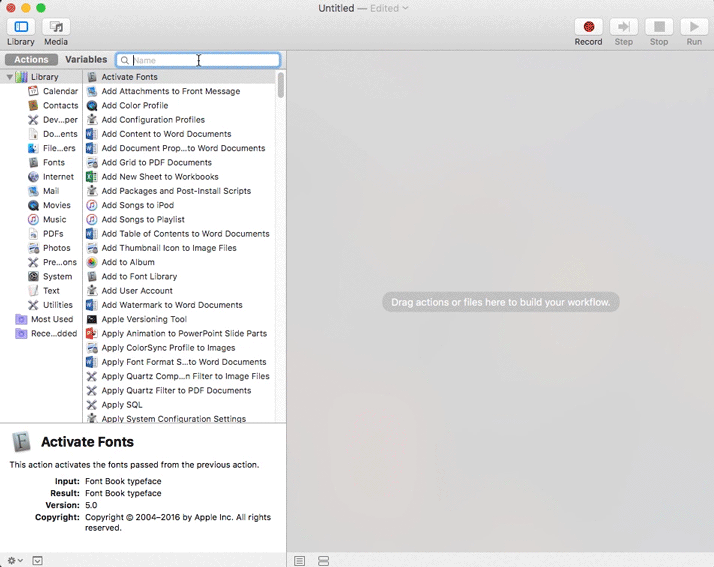The image size is (714, 567).
Task: Select the Music category
Action: tap(47, 220)
